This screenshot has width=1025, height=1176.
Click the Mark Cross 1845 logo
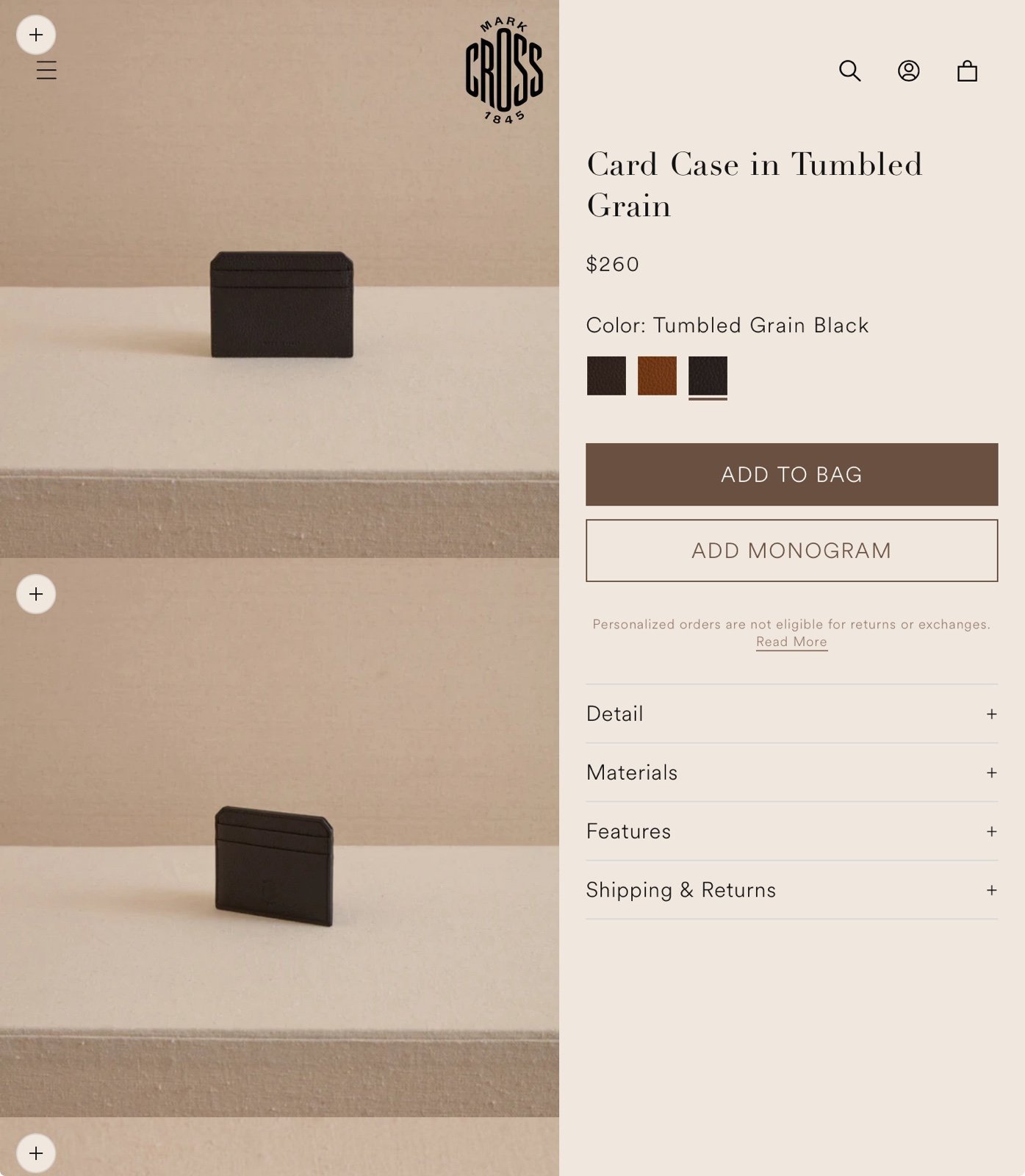(504, 70)
